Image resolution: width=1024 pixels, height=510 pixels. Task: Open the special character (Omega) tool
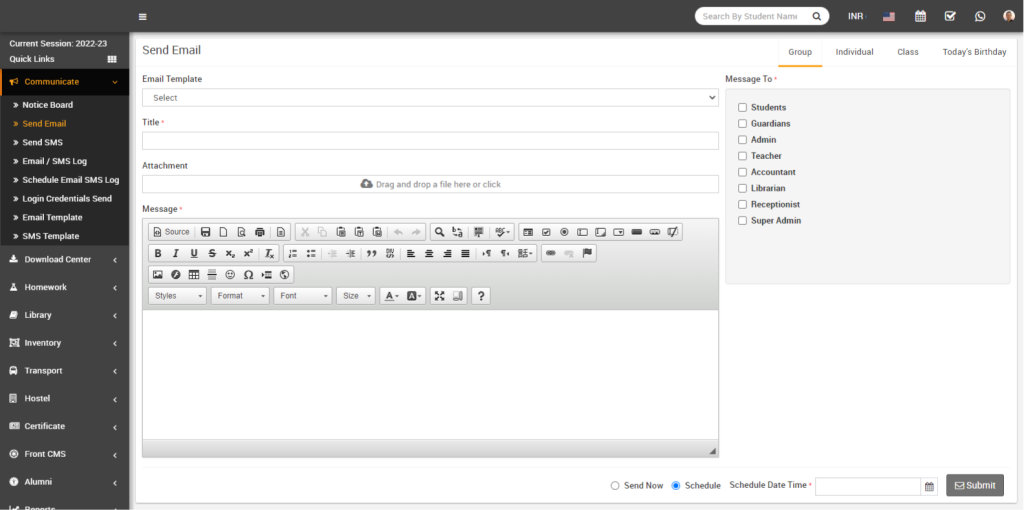pos(248,275)
